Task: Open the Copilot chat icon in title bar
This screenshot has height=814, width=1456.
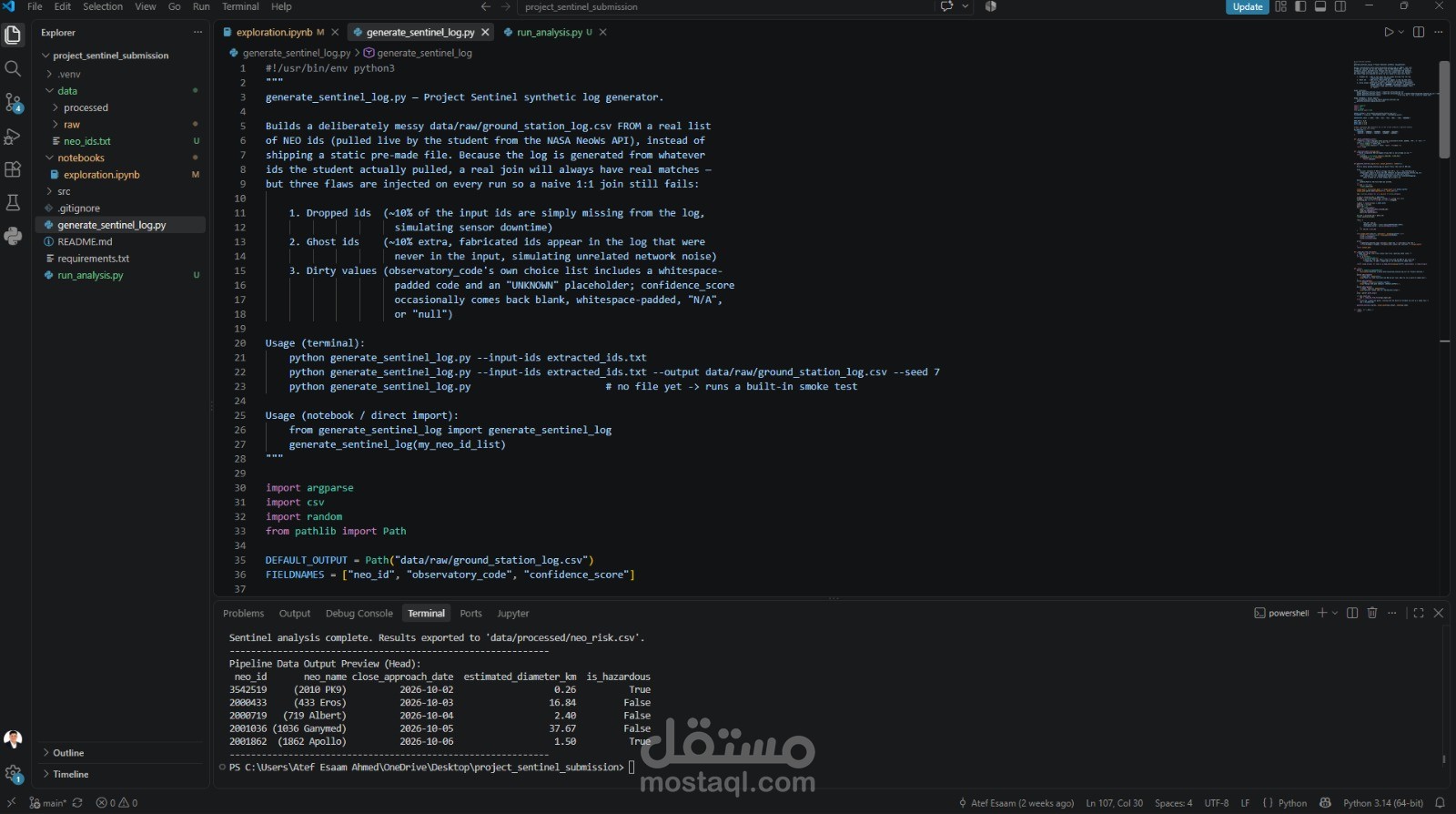Action: coord(946,6)
